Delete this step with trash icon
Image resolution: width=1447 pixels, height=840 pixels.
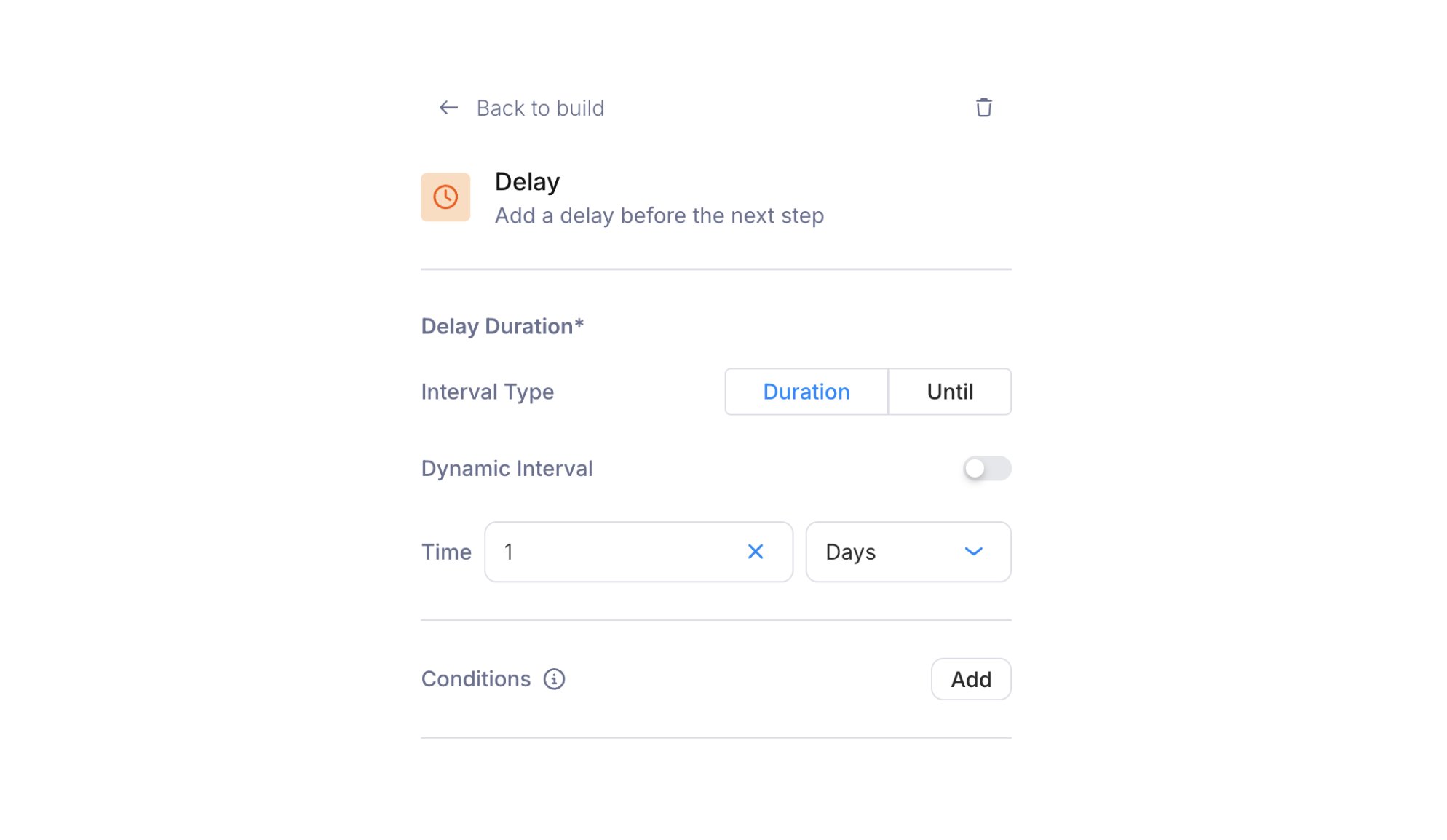coord(983,108)
